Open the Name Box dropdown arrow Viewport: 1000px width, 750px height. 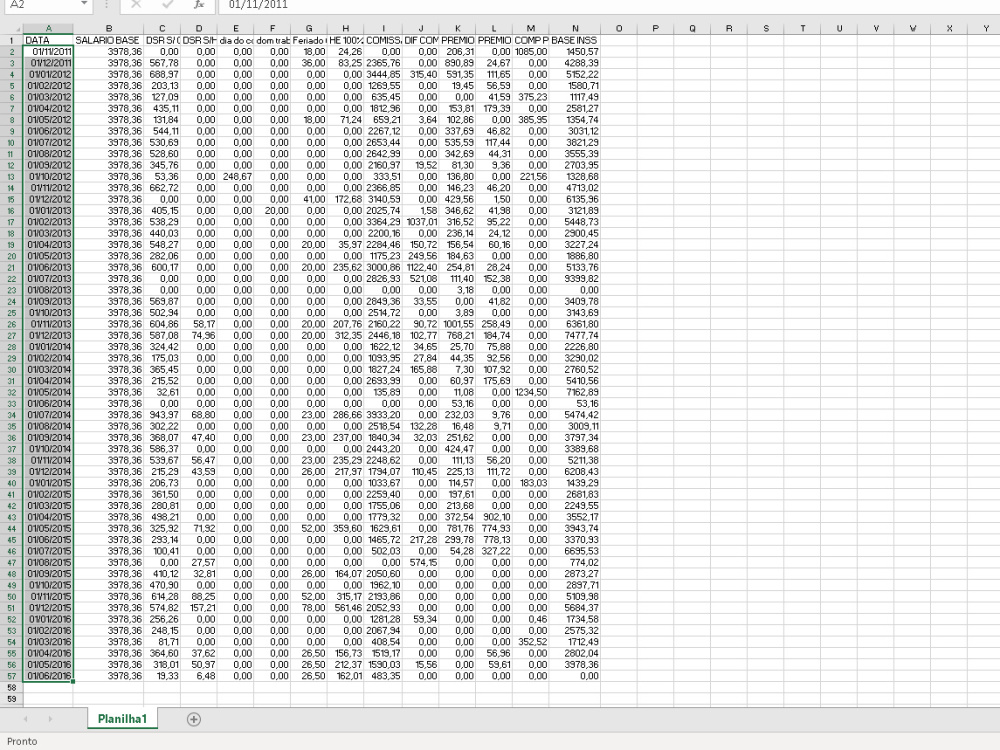(84, 4)
